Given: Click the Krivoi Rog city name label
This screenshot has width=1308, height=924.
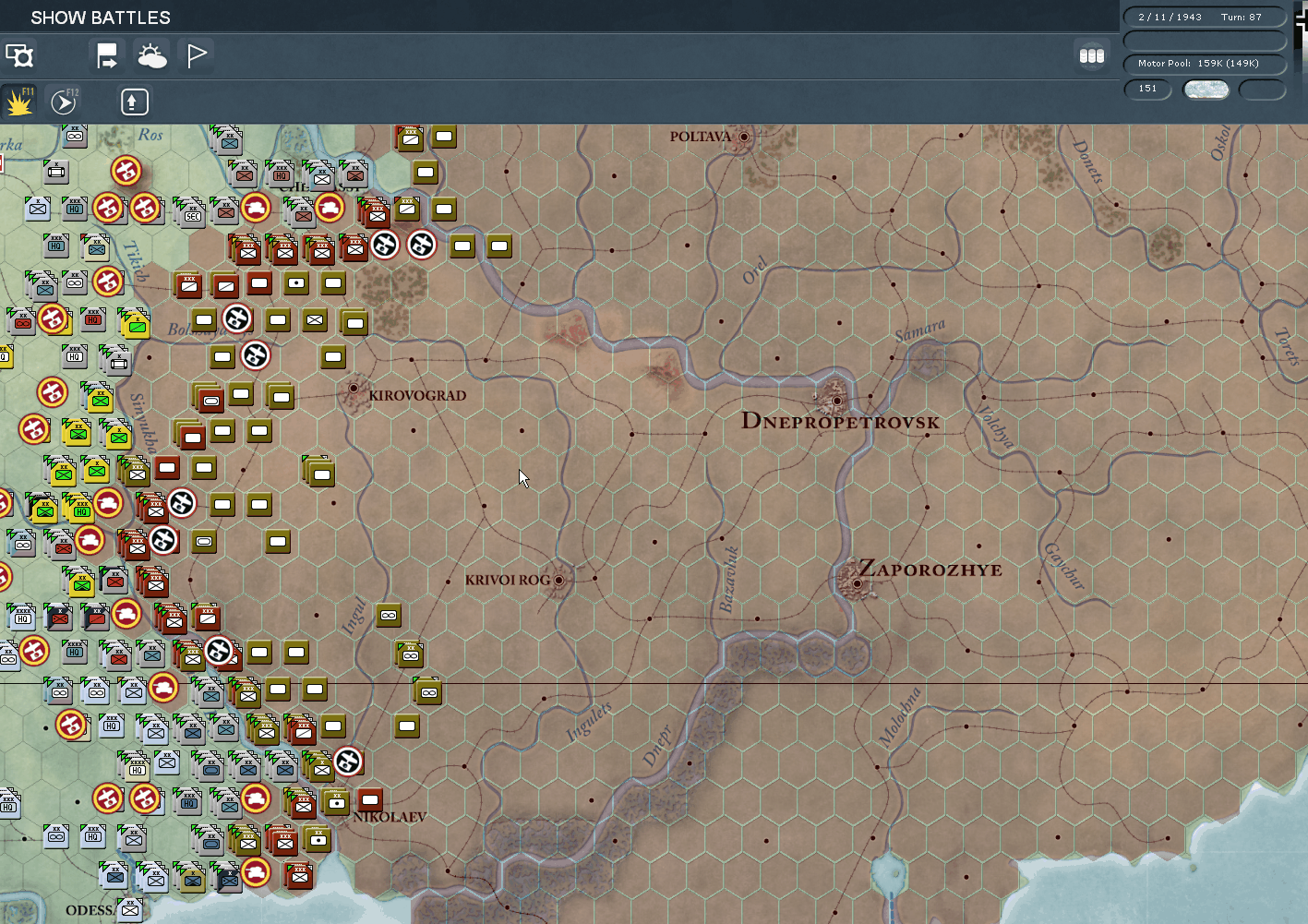Looking at the screenshot, I should click(507, 580).
